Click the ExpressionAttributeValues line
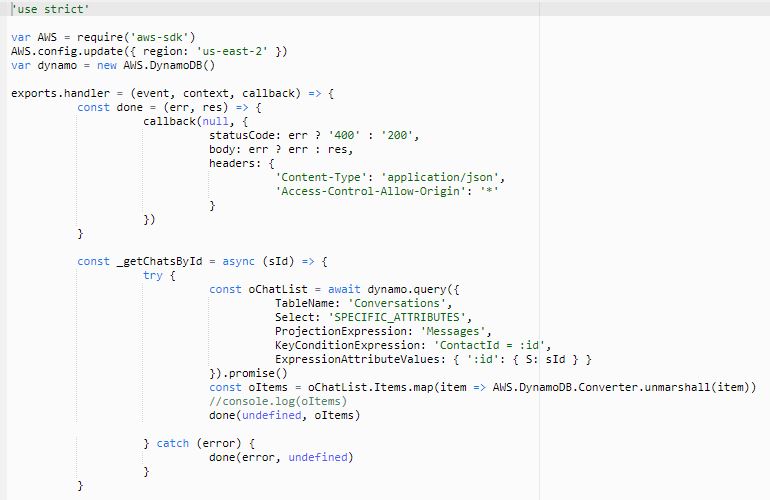Image resolution: width=770 pixels, height=500 pixels. tap(433, 359)
